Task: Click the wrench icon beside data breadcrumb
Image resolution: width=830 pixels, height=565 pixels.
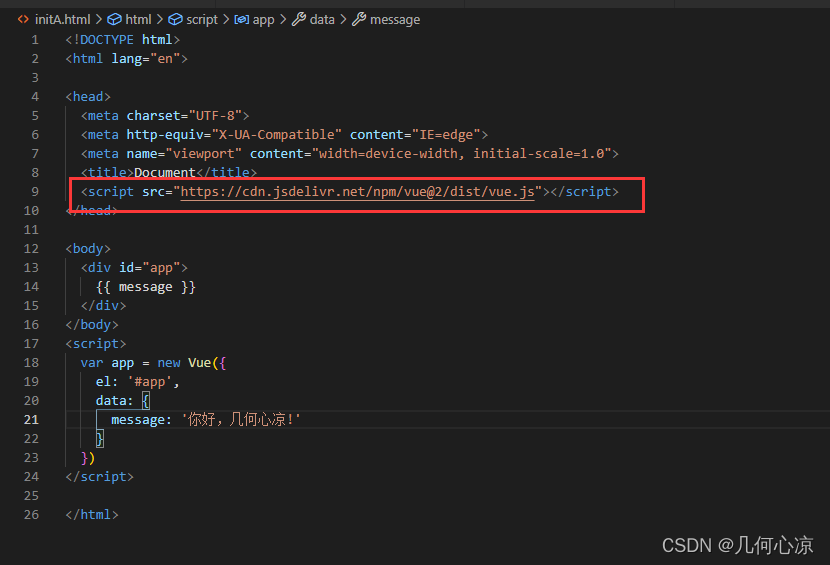Action: click(299, 20)
